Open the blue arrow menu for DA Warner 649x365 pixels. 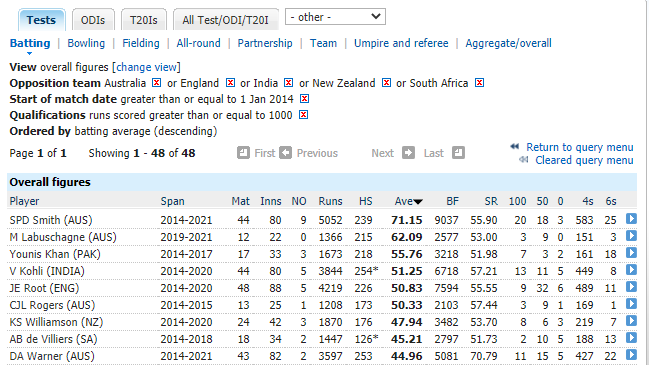631,354
